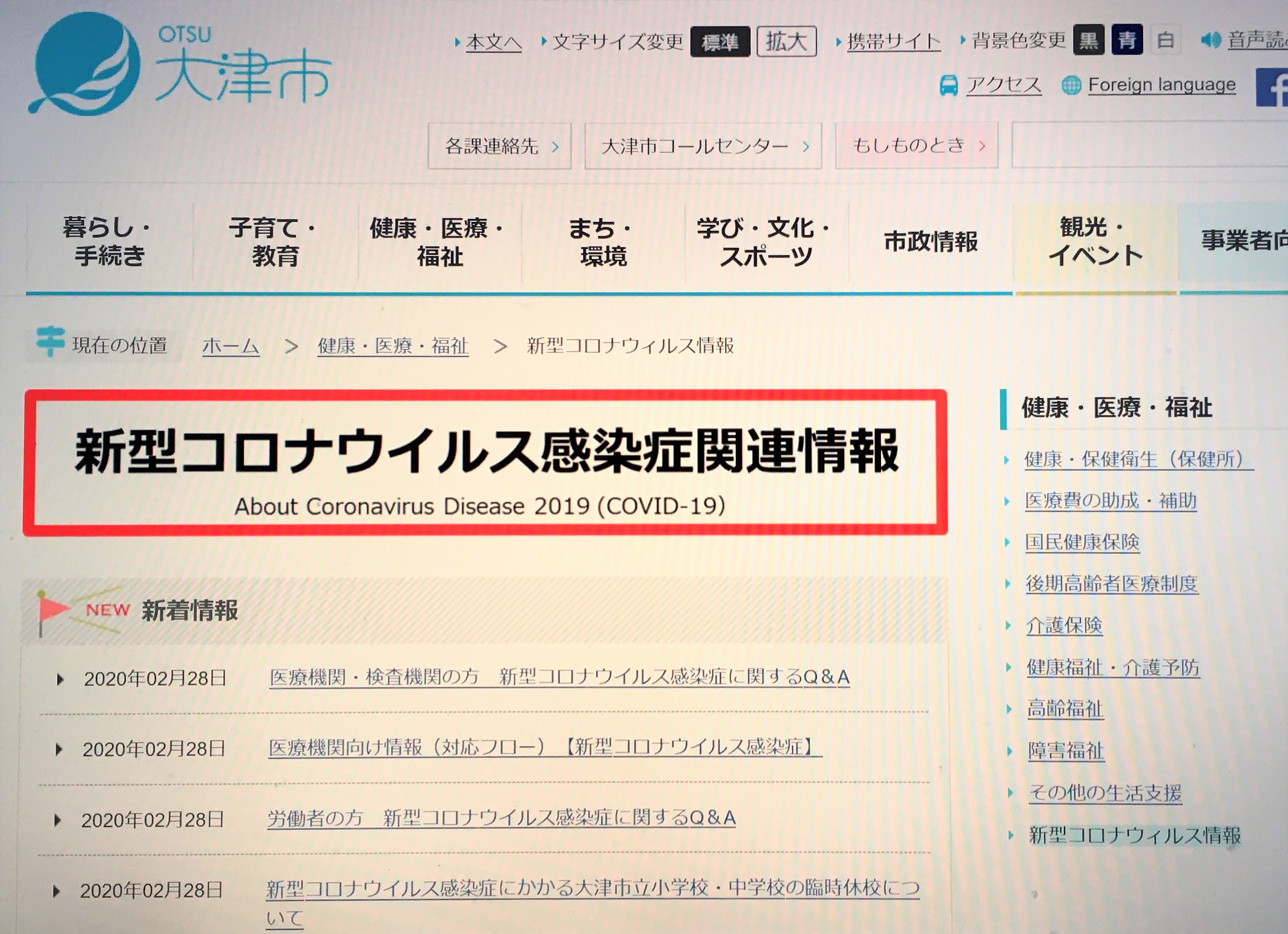Set text size to 拡大
Viewport: 1288px width, 934px height.
[x=787, y=41]
